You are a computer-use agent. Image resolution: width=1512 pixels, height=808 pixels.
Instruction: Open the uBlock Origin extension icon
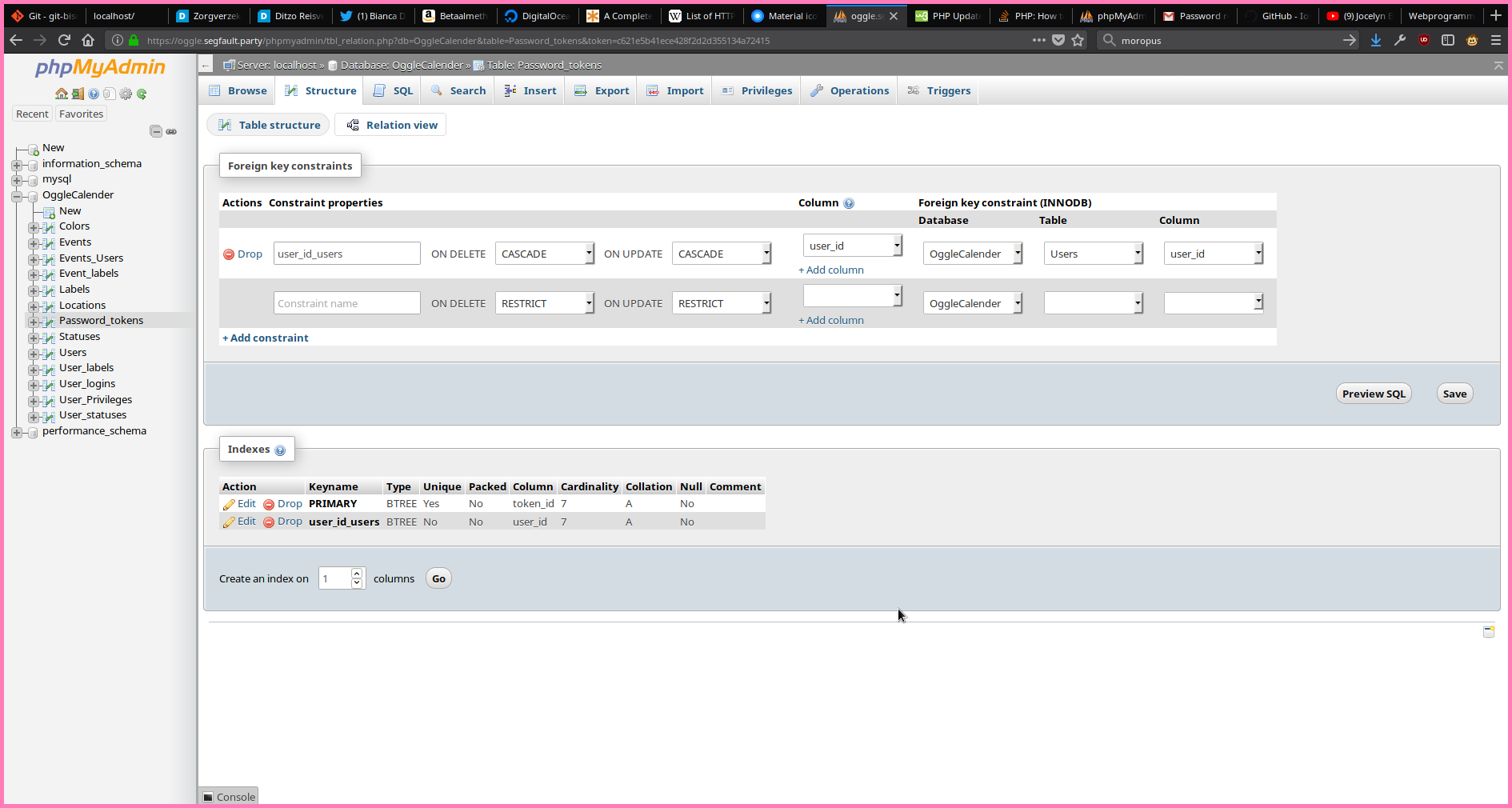pyautogui.click(x=1423, y=40)
